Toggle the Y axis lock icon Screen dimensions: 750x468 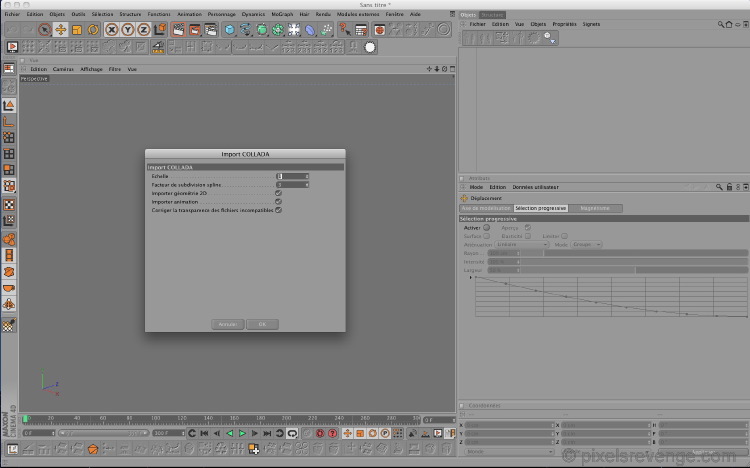pyautogui.click(x=128, y=30)
